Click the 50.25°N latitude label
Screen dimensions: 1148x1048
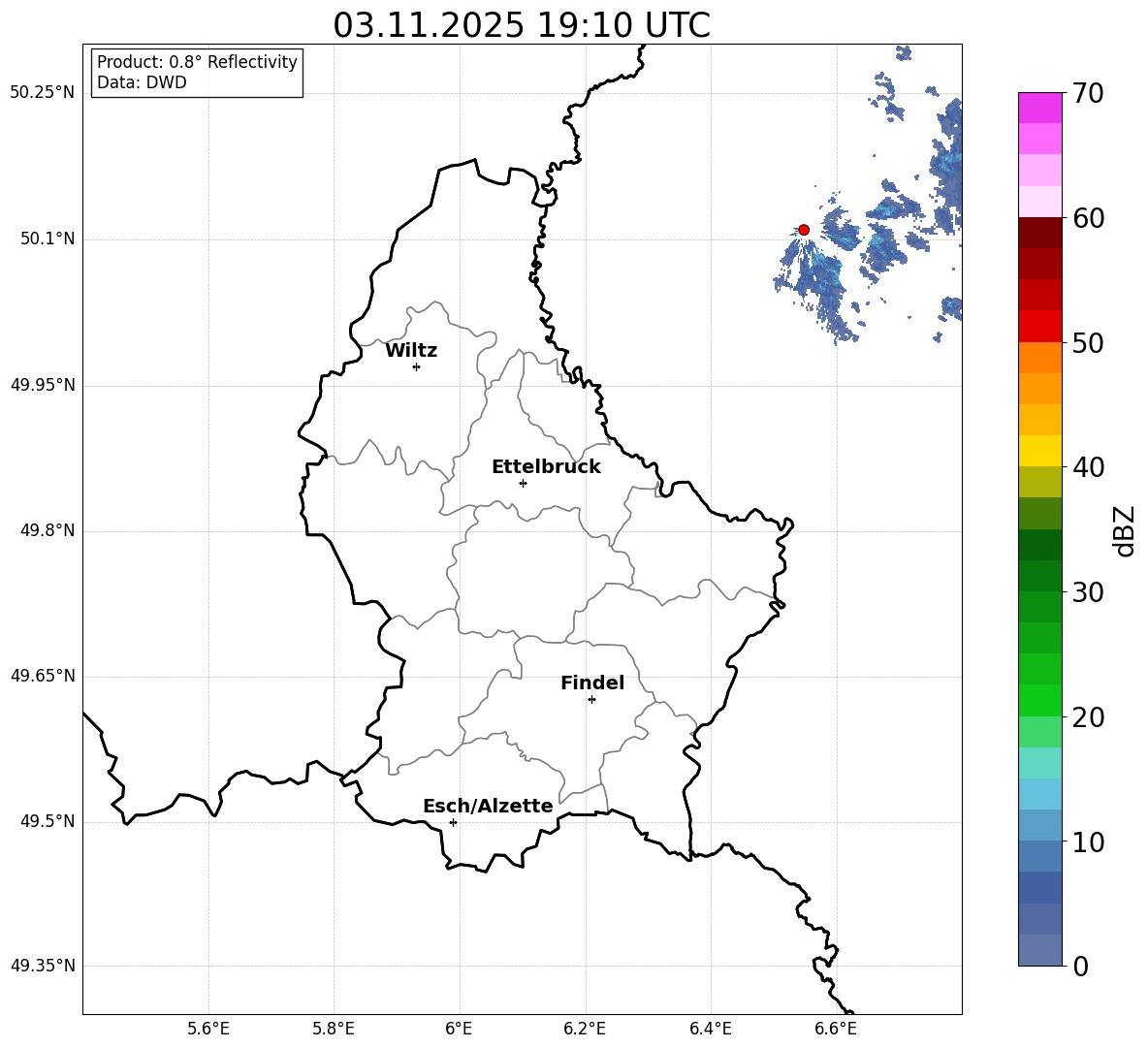[x=43, y=93]
